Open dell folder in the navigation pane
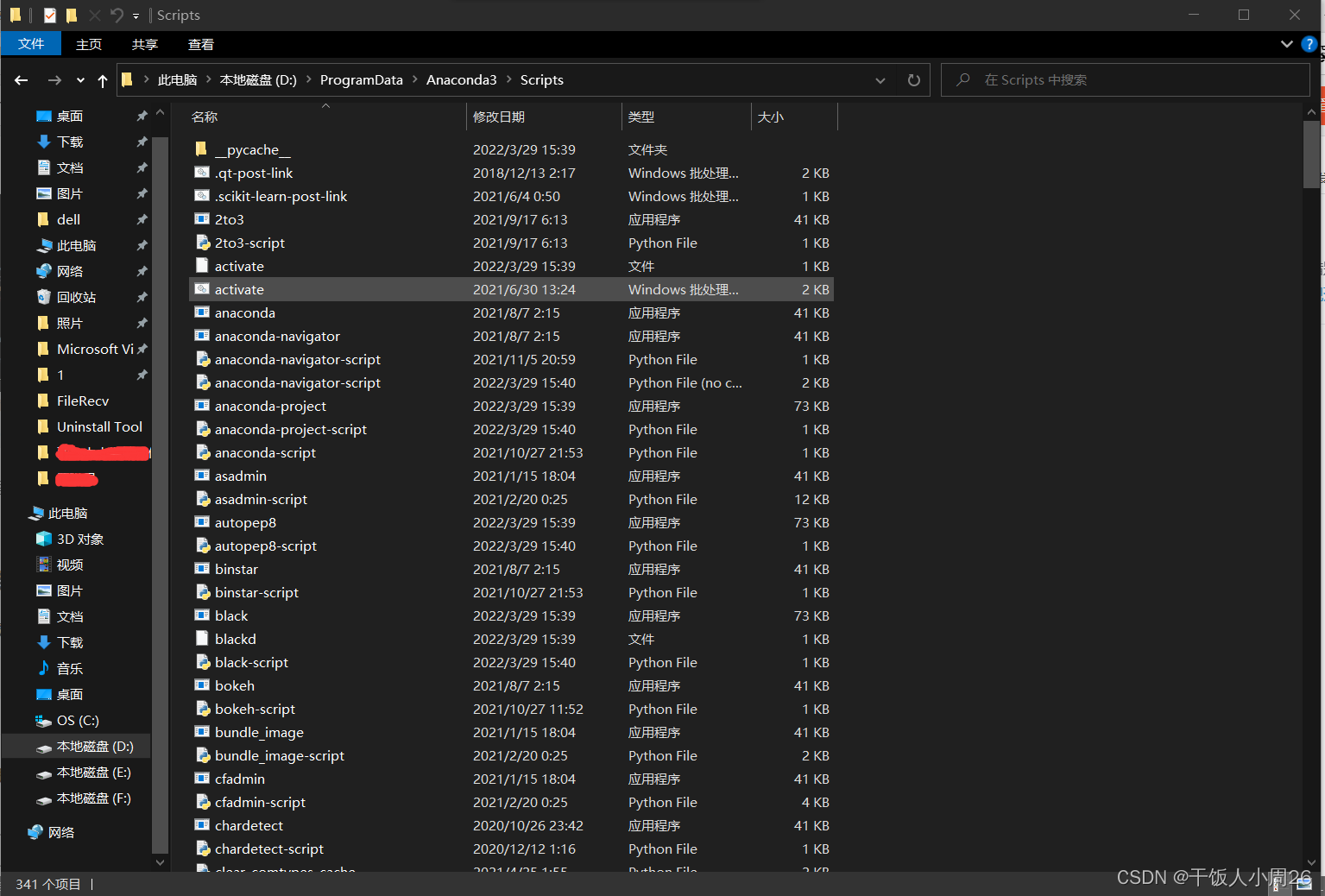 [68, 219]
